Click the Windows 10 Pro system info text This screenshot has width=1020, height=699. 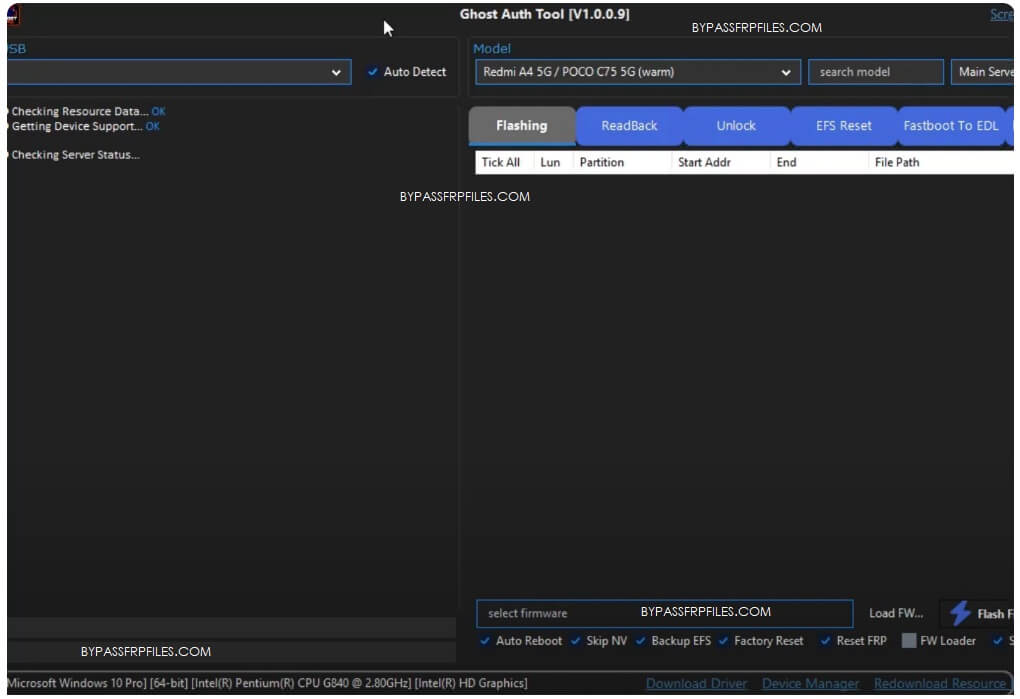point(267,683)
